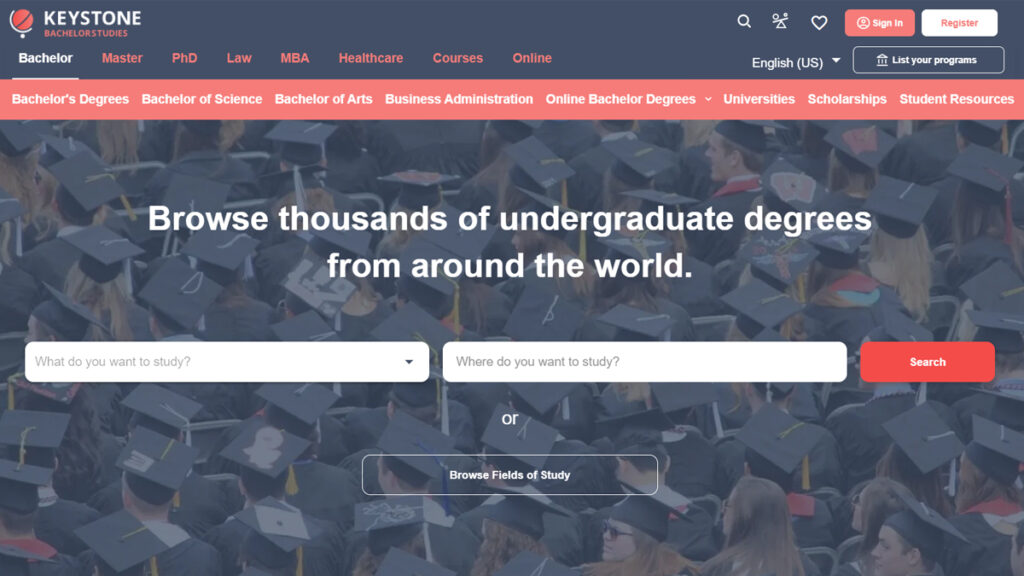This screenshot has width=1024, height=576.
Task: Click the List your programs button
Action: tap(928, 60)
